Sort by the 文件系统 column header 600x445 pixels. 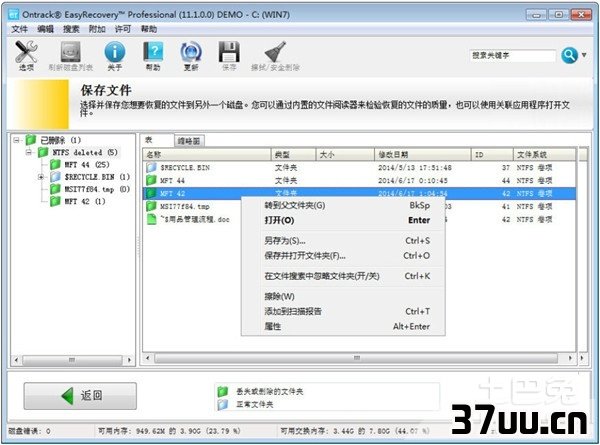(544, 155)
